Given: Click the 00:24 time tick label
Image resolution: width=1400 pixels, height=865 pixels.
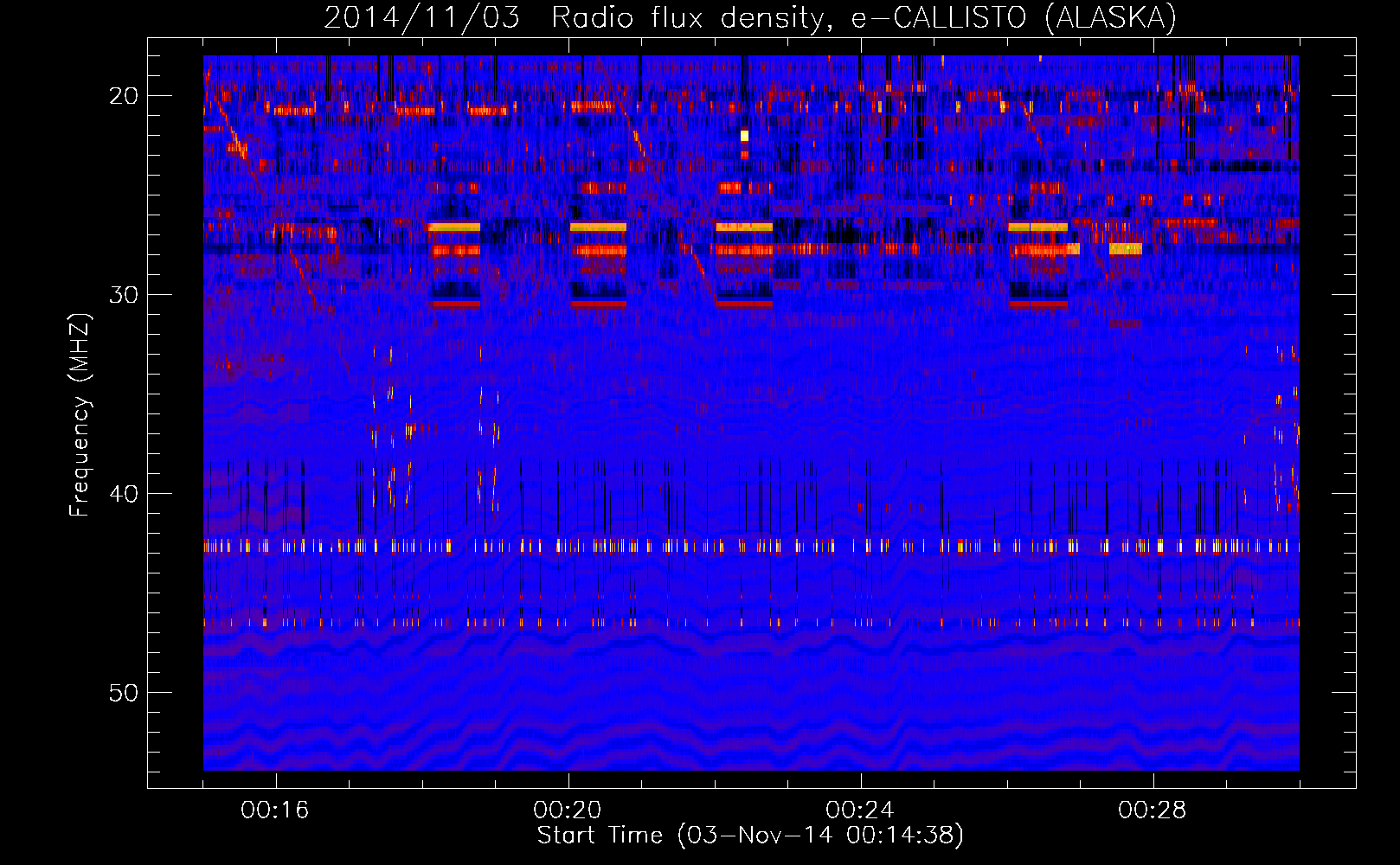Looking at the screenshot, I should [860, 811].
